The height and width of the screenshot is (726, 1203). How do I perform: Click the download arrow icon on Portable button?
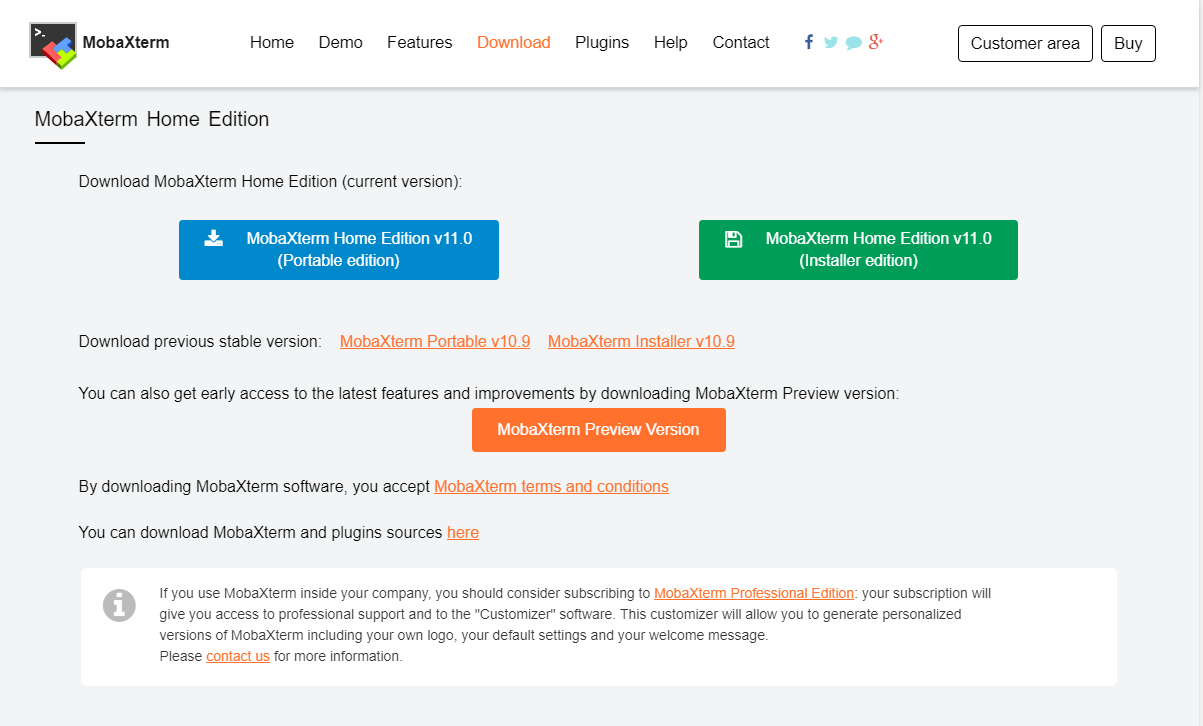[213, 238]
